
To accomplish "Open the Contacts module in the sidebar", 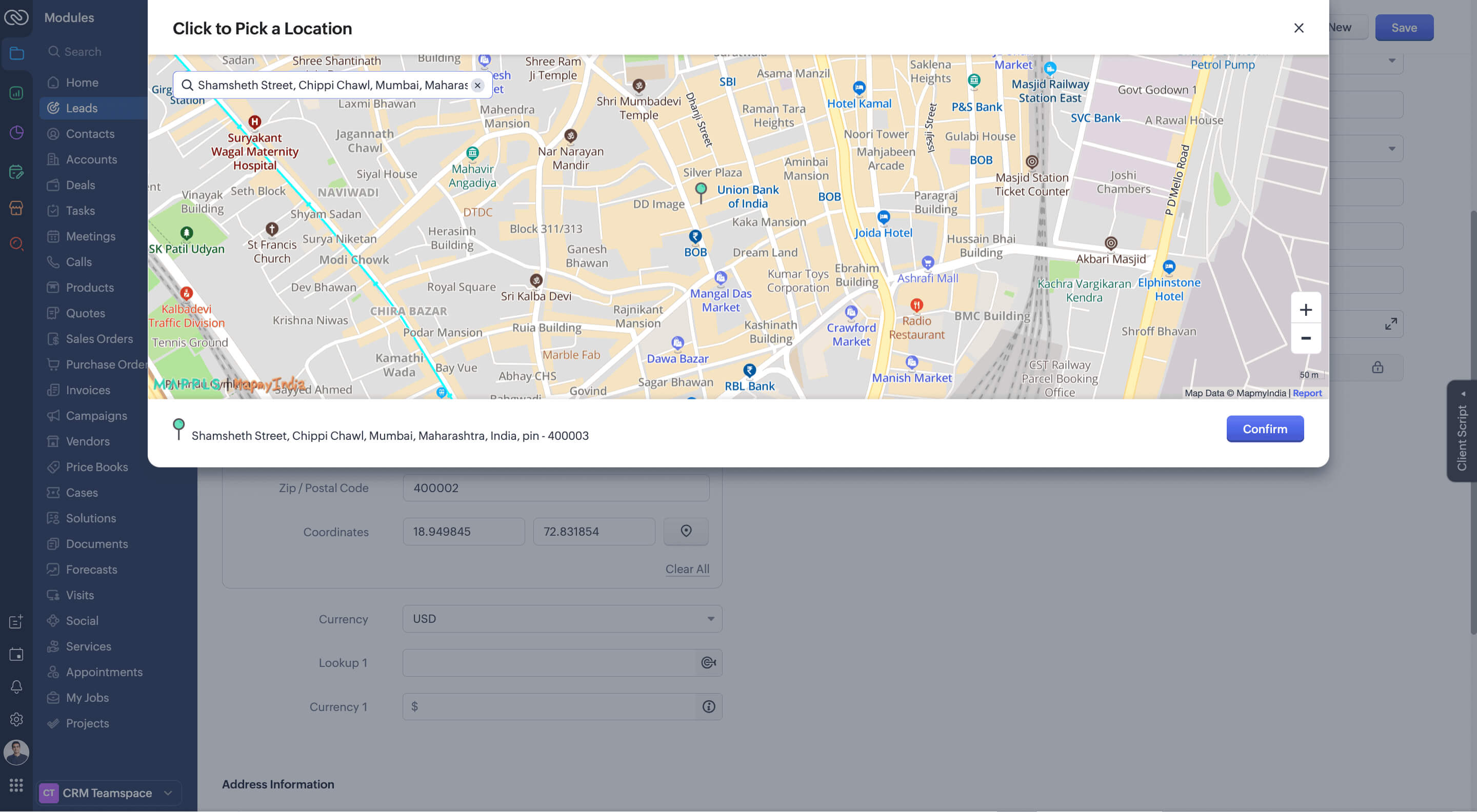I will (90, 133).
